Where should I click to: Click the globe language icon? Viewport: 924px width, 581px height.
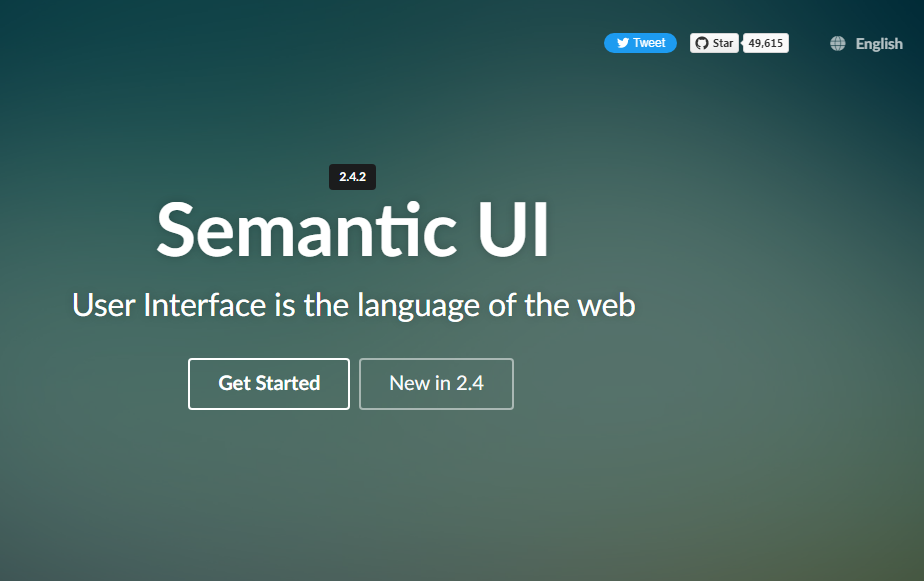tap(836, 43)
